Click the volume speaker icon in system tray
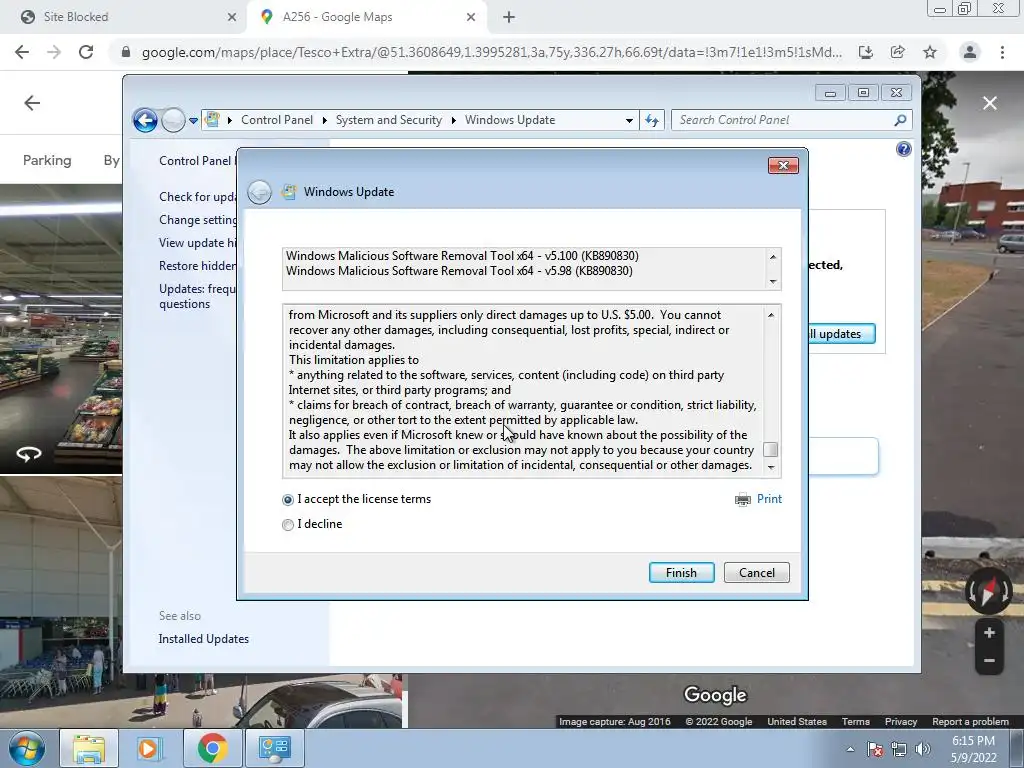Screen dimensions: 1024x768 (922, 749)
